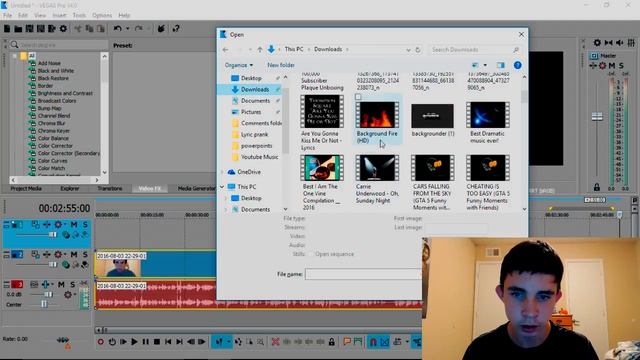Select Youtube Music folder in navigation pane

click(259, 157)
